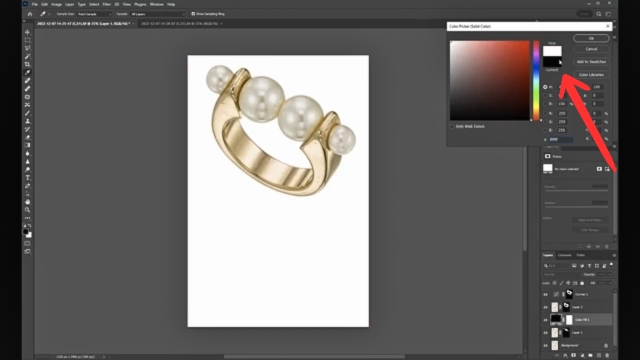
Task: Select the Gradient tool
Action: tap(27, 145)
